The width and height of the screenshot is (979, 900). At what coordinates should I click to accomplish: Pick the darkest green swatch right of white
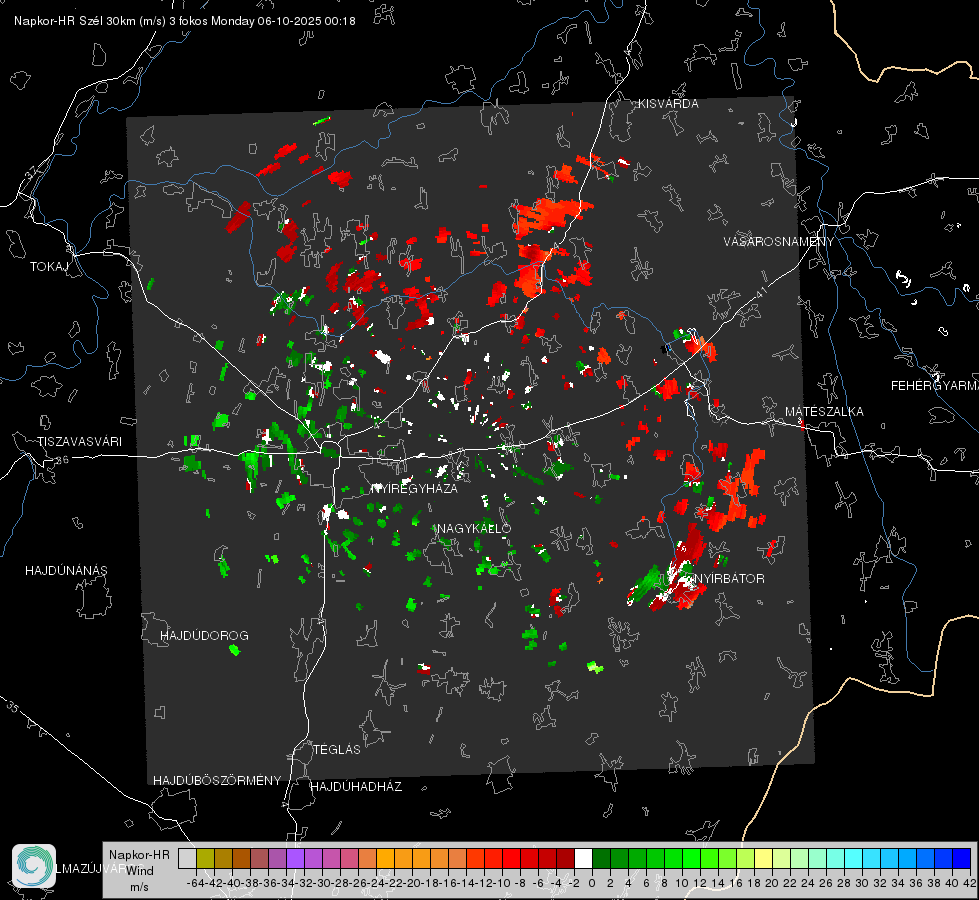click(601, 858)
